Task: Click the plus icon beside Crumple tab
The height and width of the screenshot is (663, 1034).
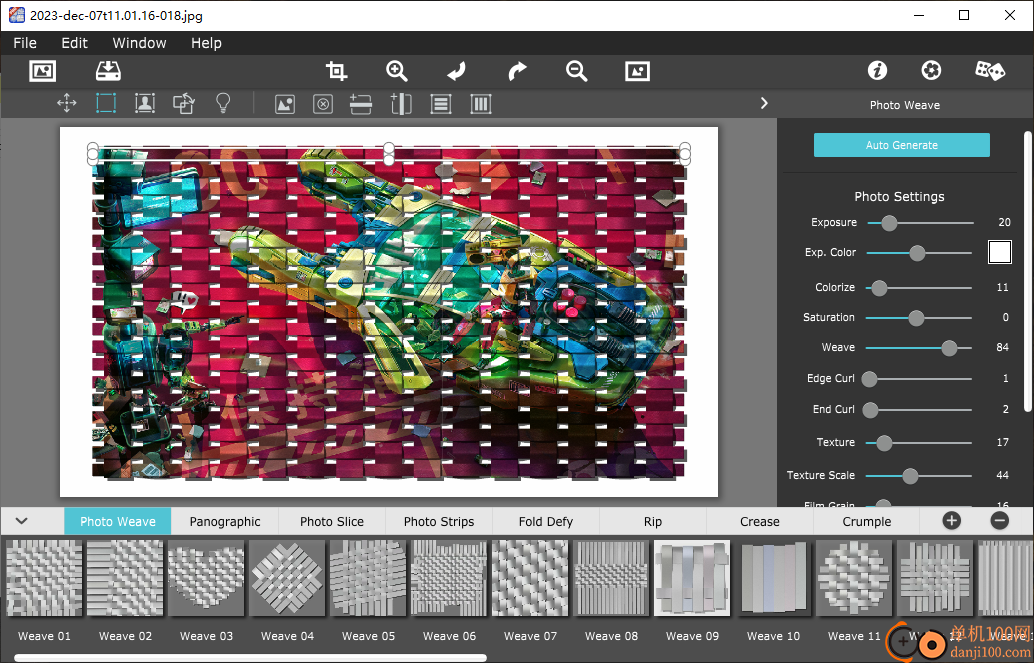Action: click(952, 521)
